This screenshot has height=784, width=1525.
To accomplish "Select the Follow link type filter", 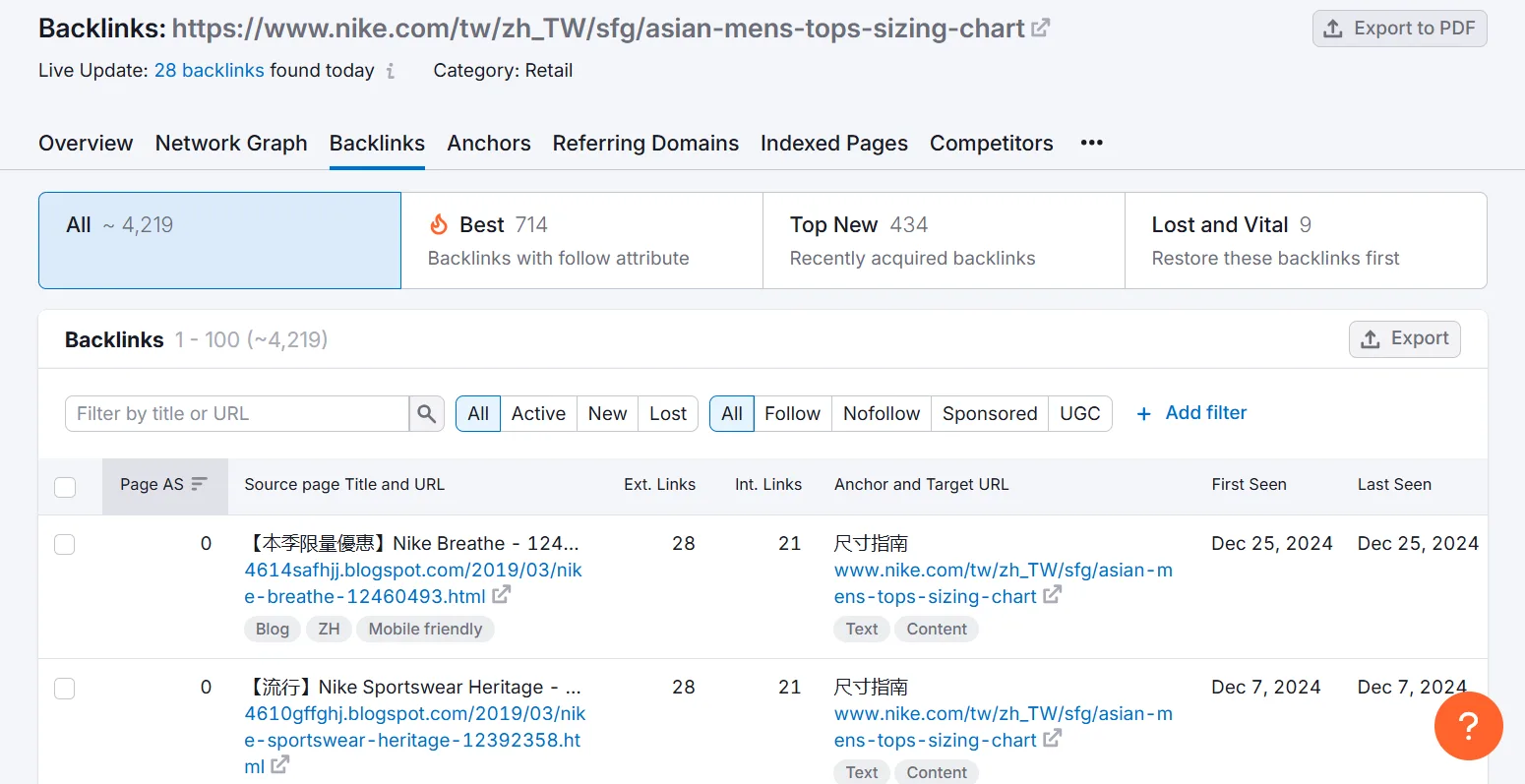I will (x=792, y=414).
